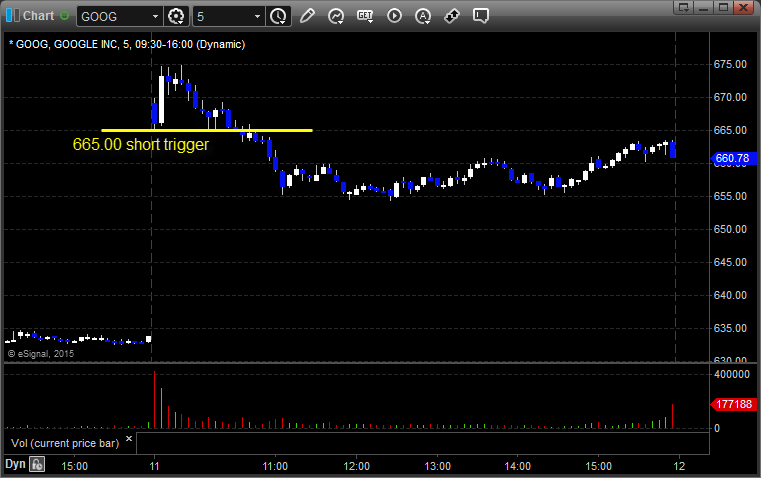Close the chart window
The width and height of the screenshot is (761, 478).
(x=743, y=7)
